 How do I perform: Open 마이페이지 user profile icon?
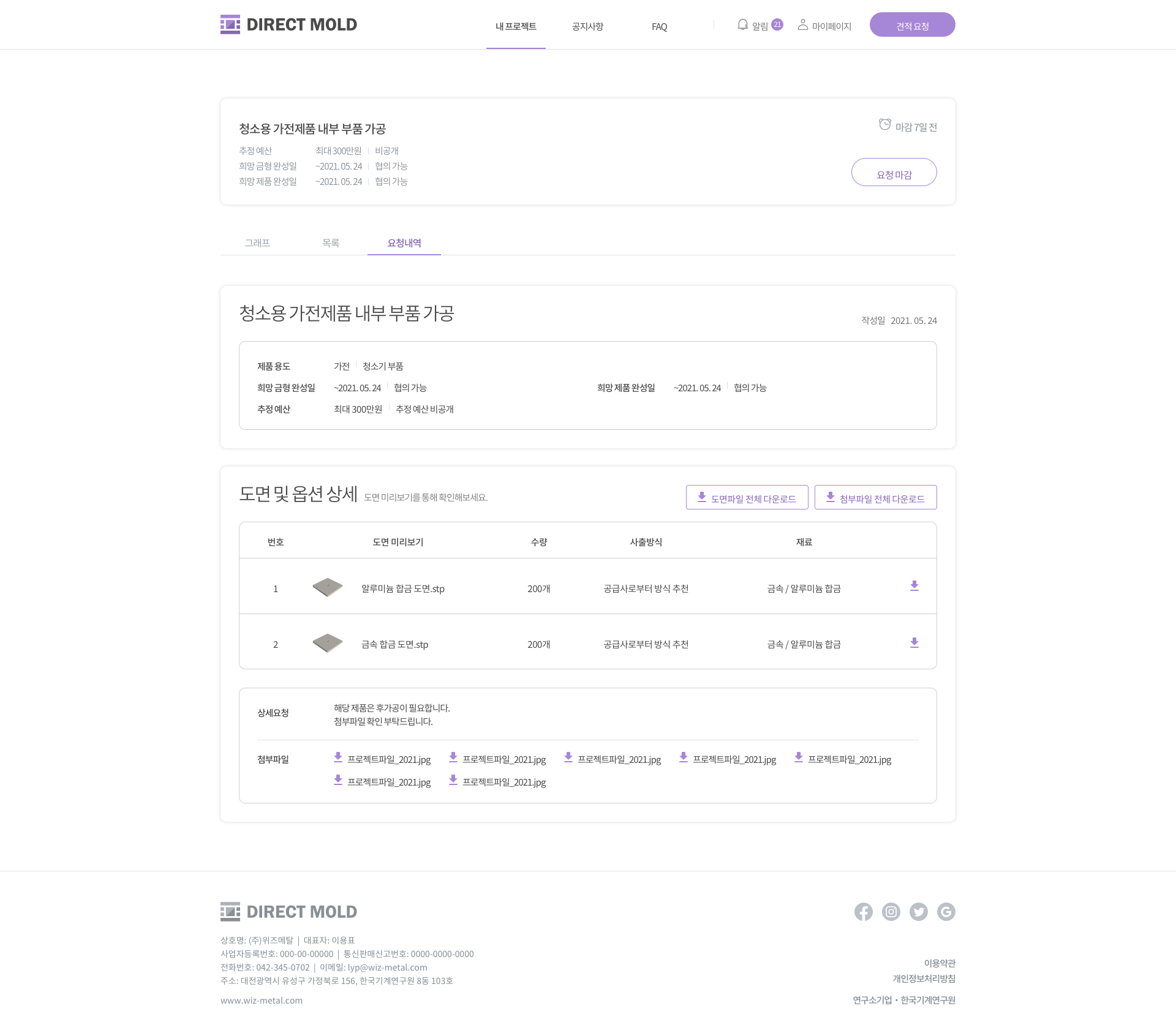pyautogui.click(x=802, y=25)
